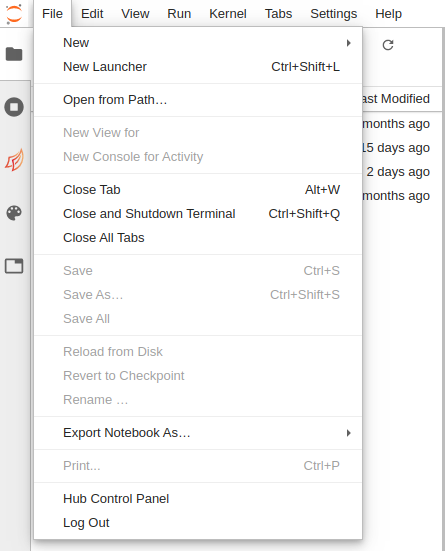Expand the New submenu arrow
The width and height of the screenshot is (445, 551).
click(x=348, y=43)
